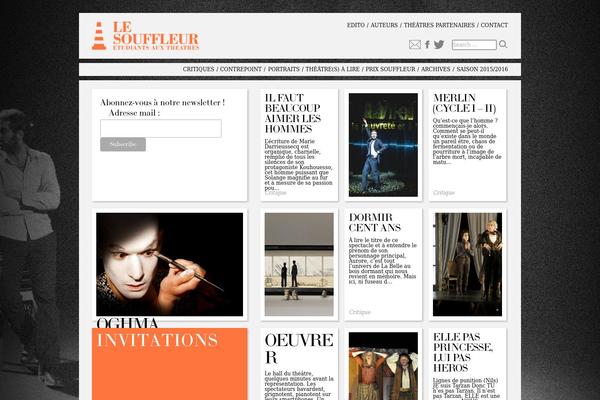Open the Oeuvrer article title
Image resolution: width=600 pixels, height=400 pixels.
[299, 348]
